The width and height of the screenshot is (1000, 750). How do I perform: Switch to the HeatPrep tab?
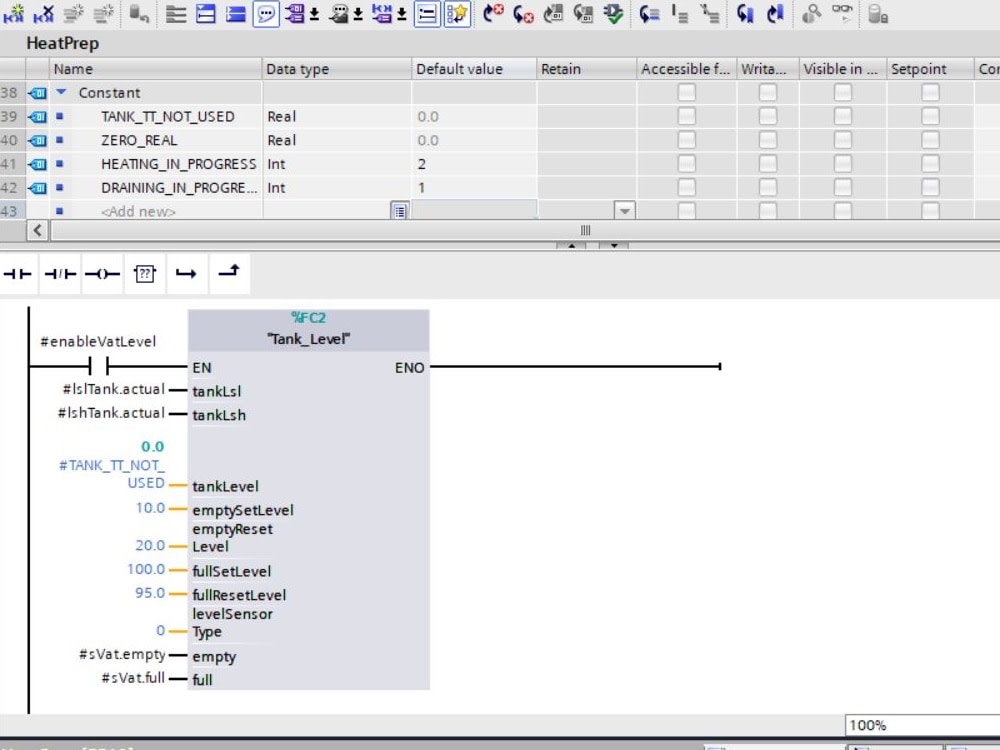coord(62,43)
